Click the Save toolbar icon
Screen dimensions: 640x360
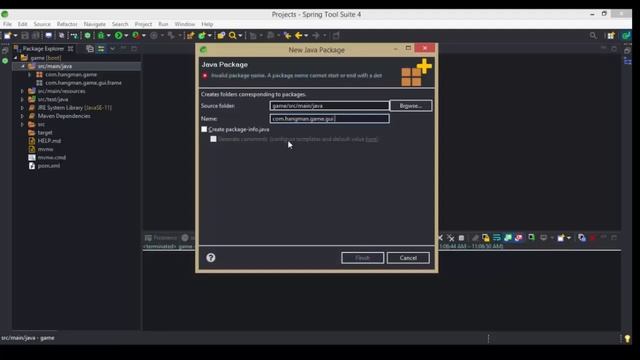click(x=25, y=36)
